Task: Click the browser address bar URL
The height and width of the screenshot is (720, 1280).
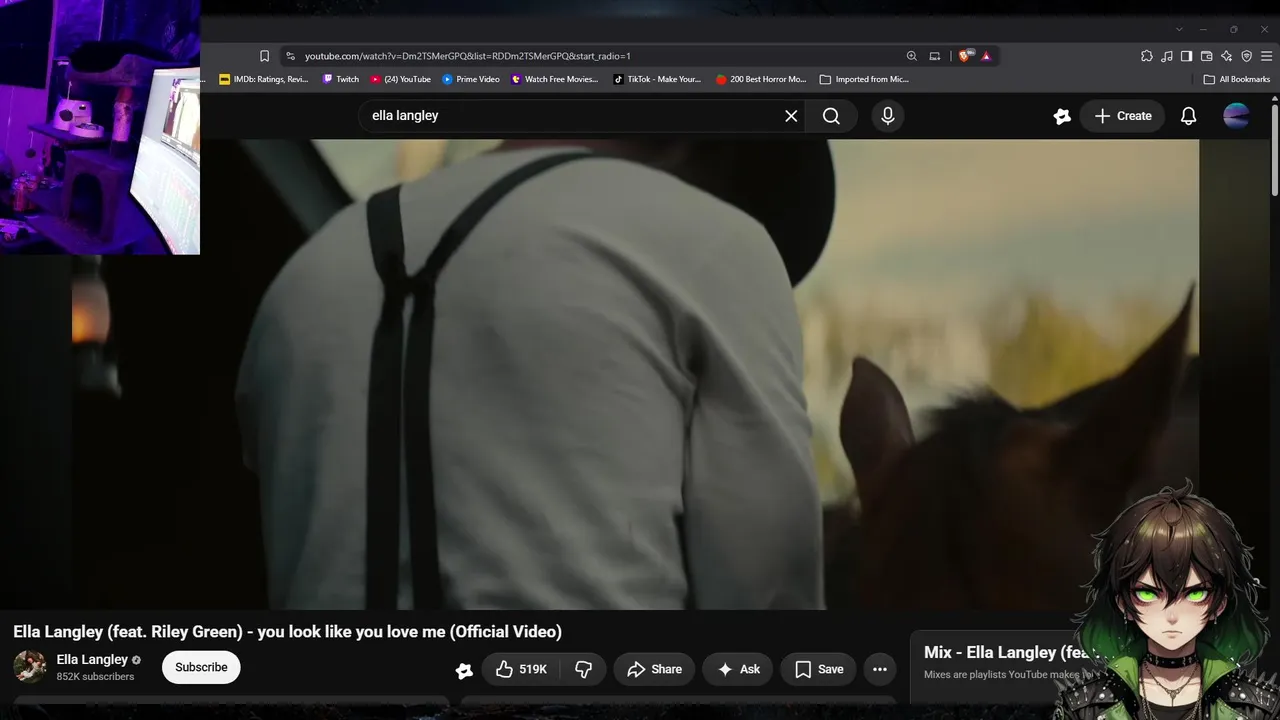Action: pos(468,56)
